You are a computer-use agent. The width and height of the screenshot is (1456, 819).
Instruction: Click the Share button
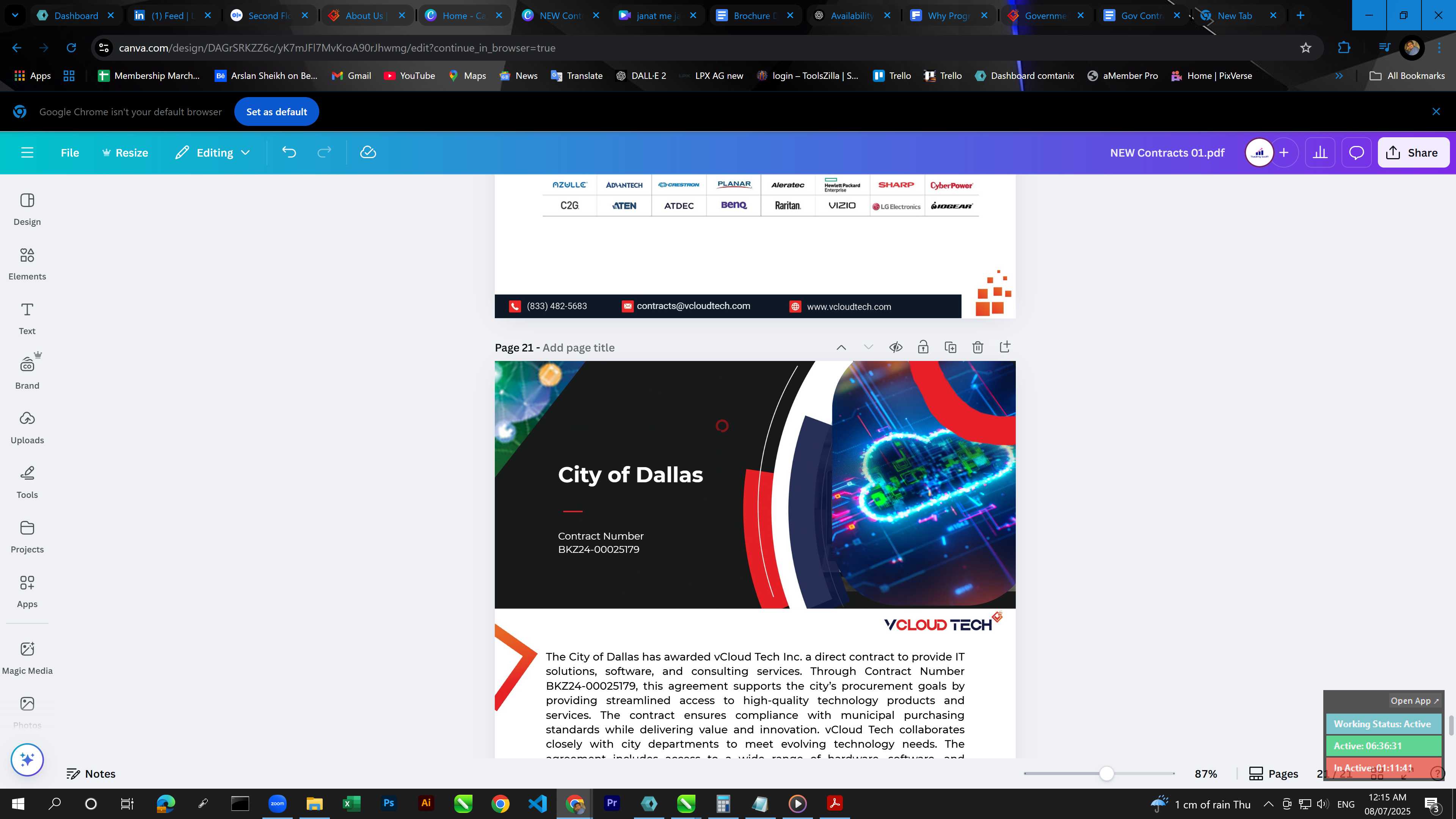coord(1413,152)
